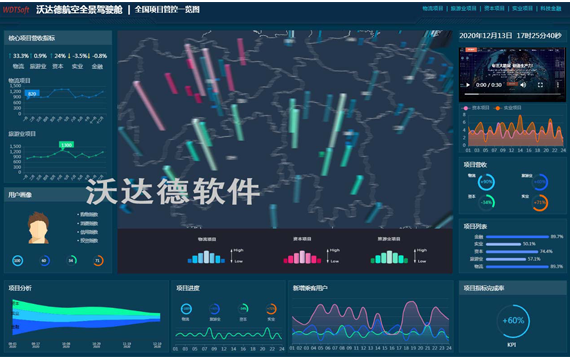Enter video fullscreen mode
570x360 pixels.
tap(540, 85)
